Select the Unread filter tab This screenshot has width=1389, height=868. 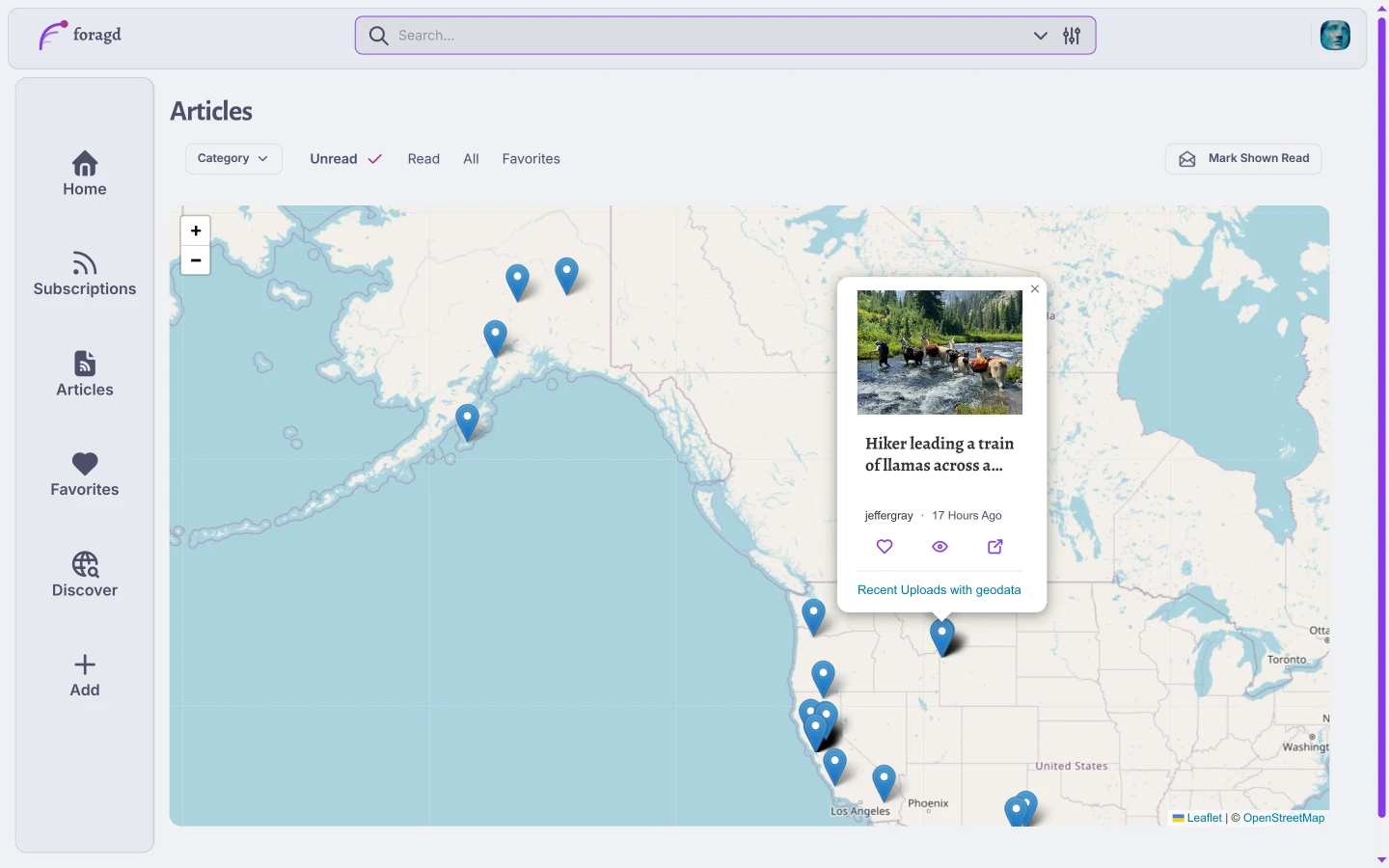click(345, 159)
